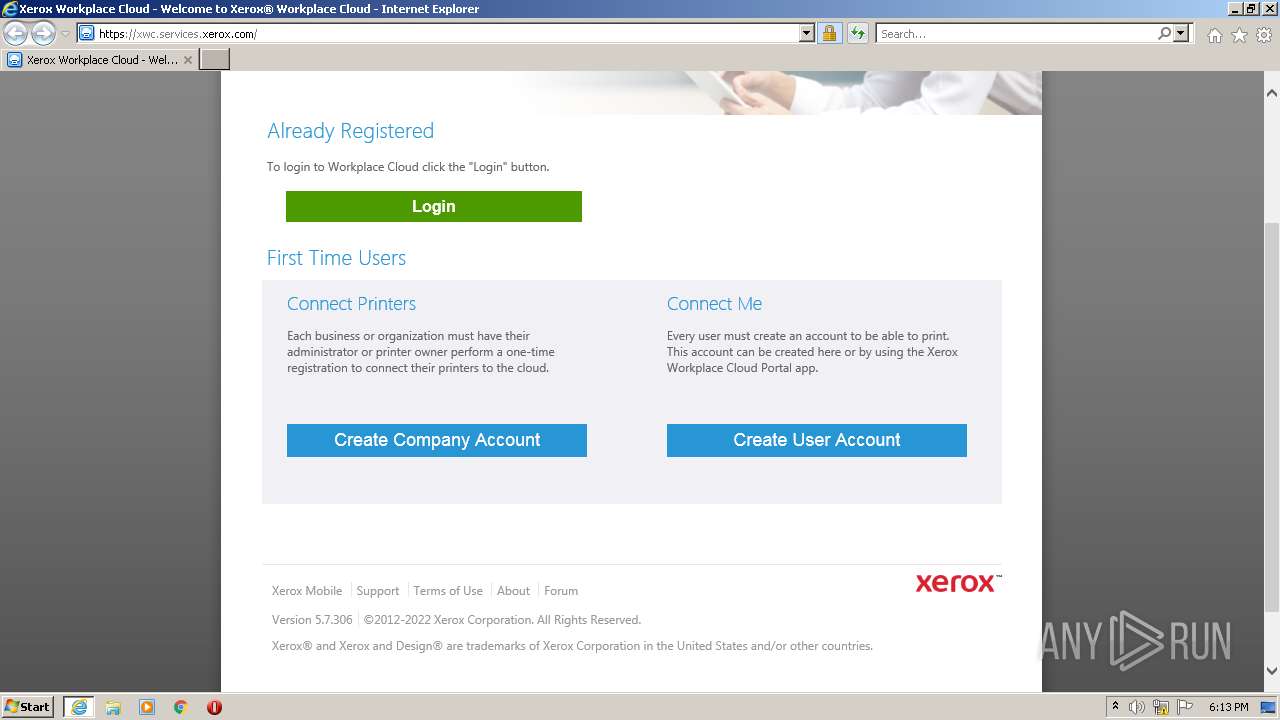
Task: Click the 6:13 PM taskbar clock
Action: click(x=1229, y=707)
